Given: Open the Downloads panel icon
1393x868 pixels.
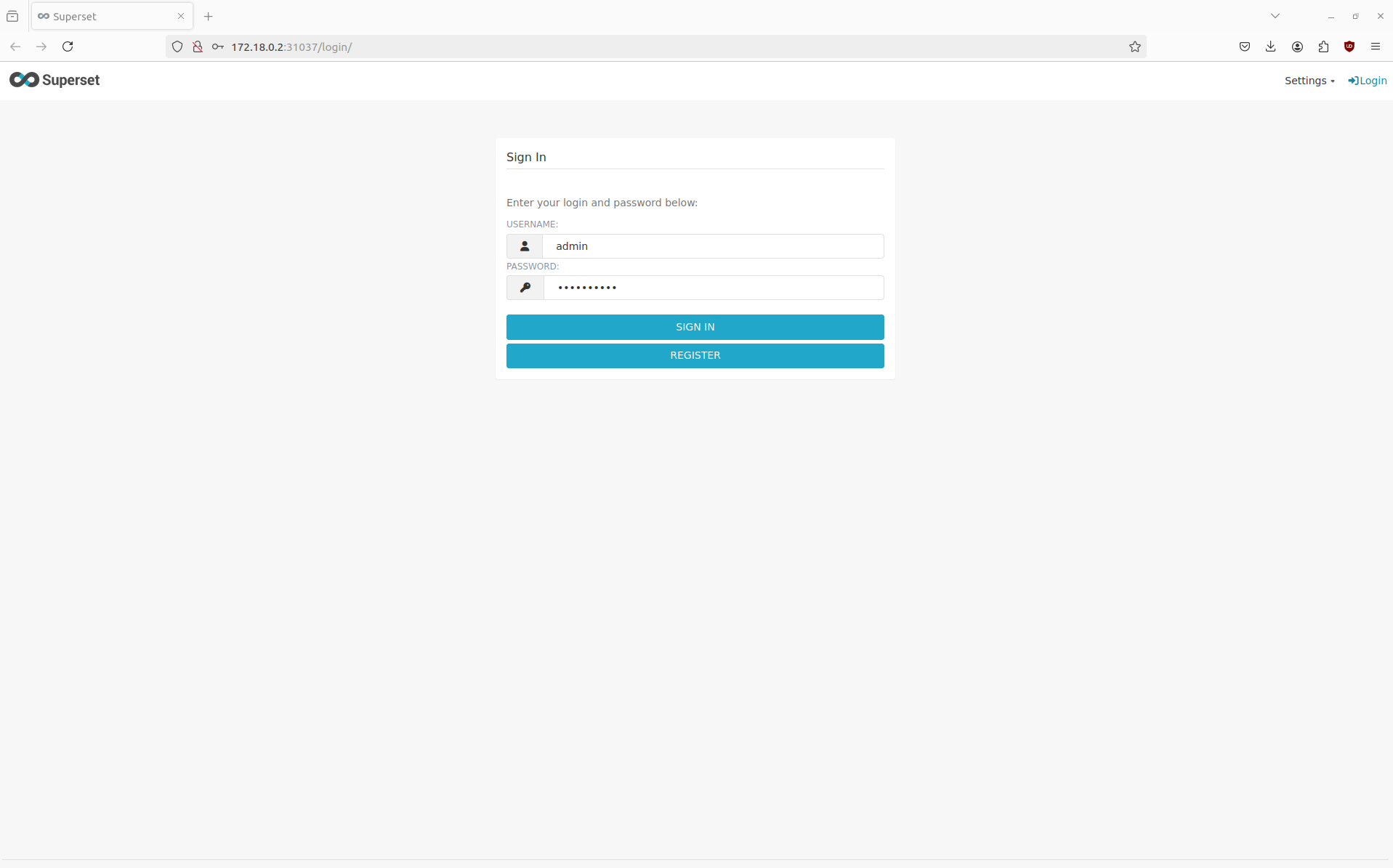Looking at the screenshot, I should point(1270,46).
